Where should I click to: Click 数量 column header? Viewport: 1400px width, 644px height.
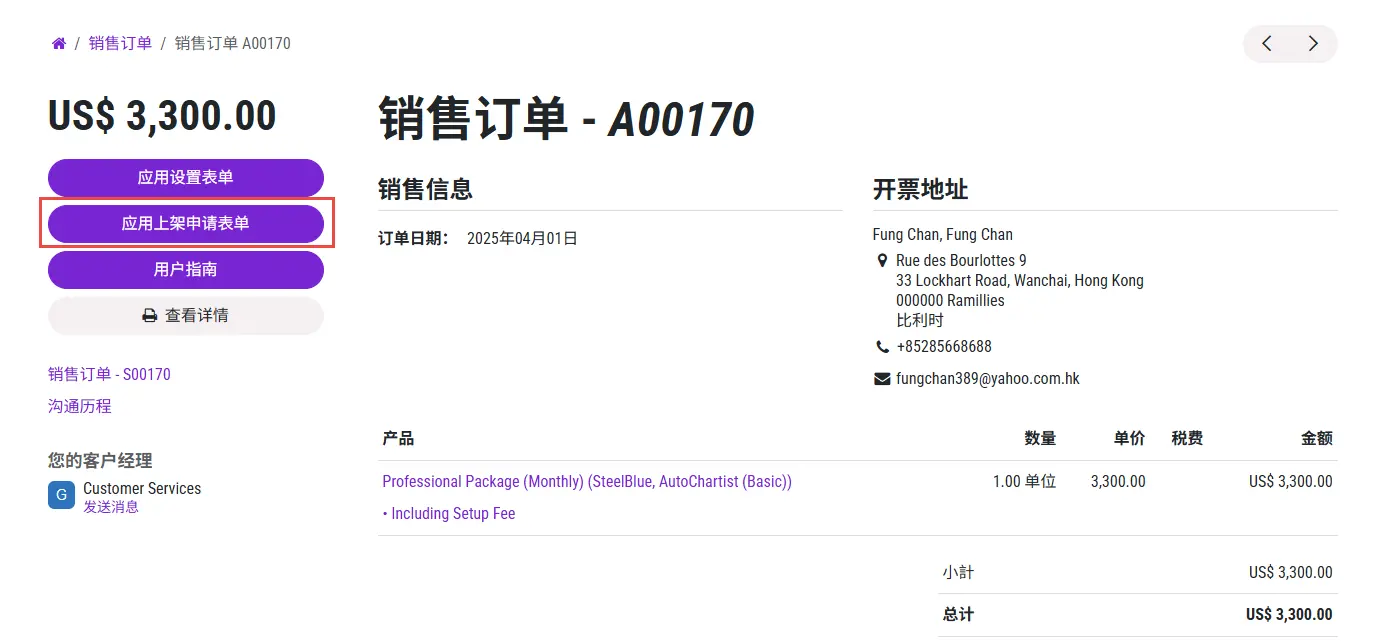click(x=1040, y=439)
